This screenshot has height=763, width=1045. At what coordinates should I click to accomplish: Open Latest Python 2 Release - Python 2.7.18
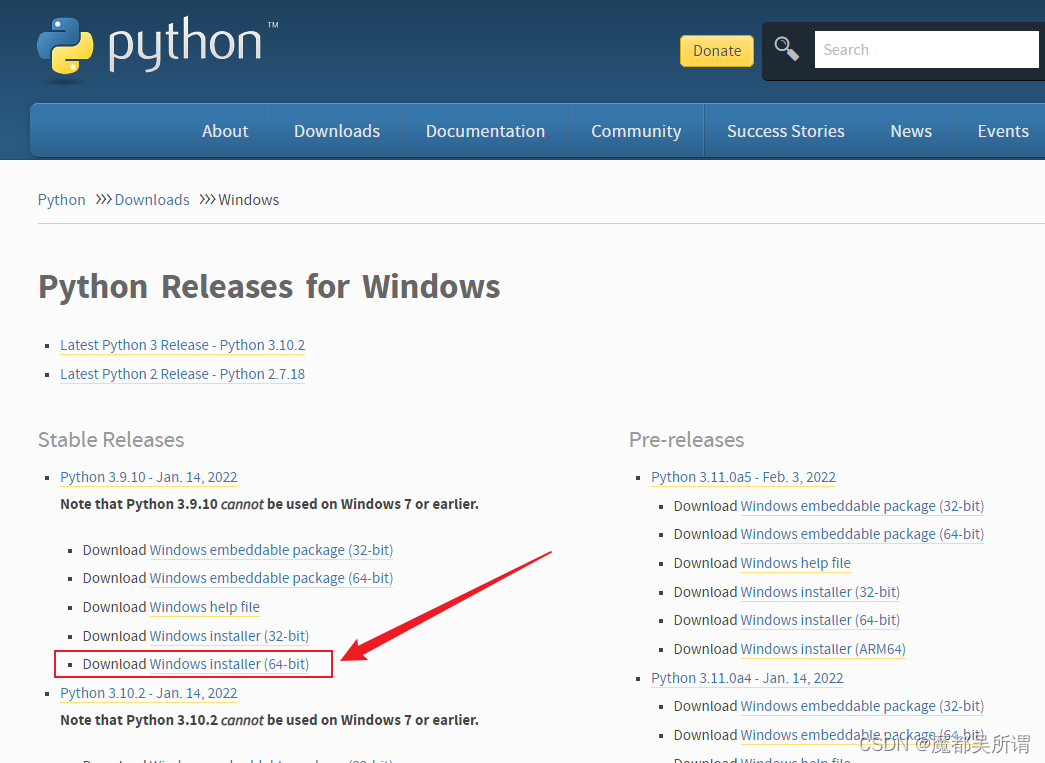[x=183, y=375]
